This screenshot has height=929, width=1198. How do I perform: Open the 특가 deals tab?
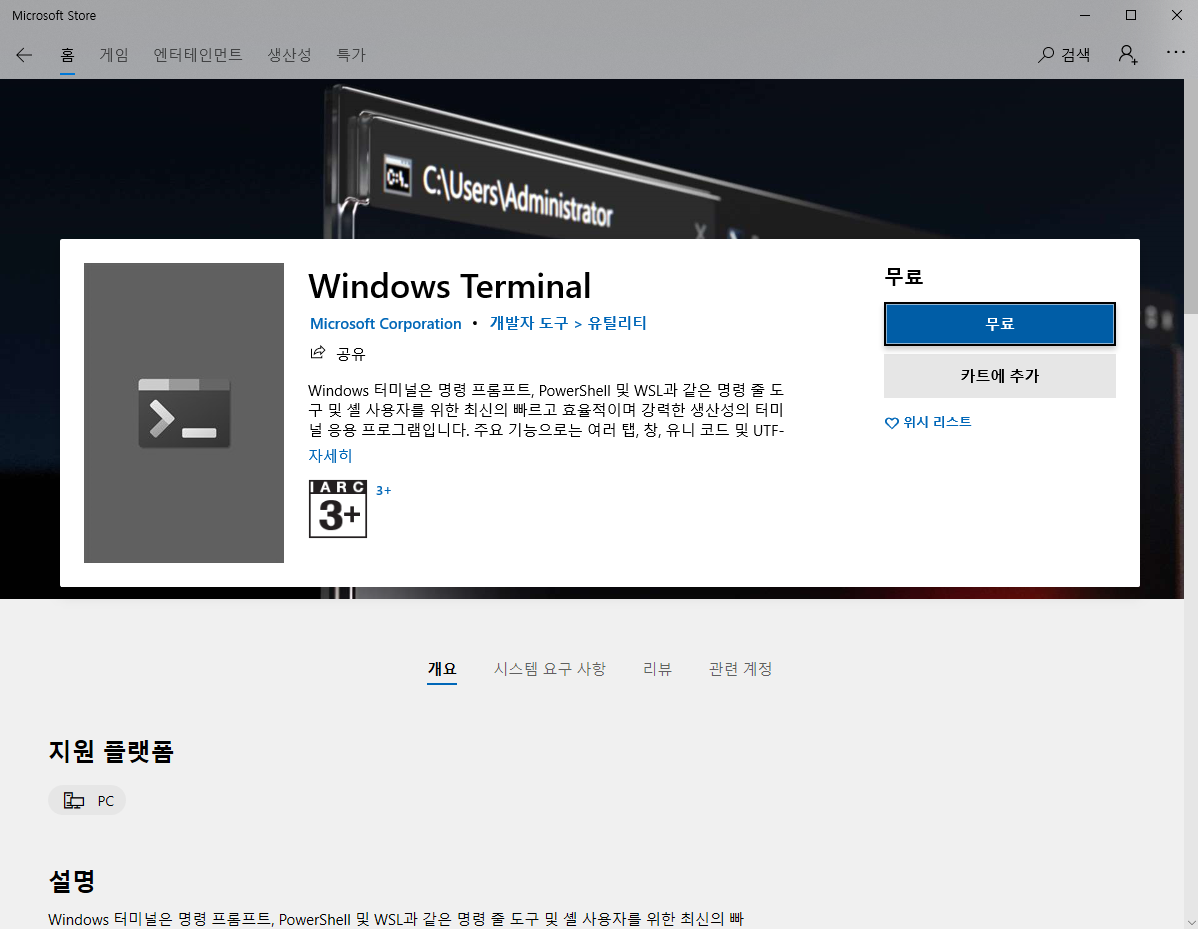click(351, 55)
